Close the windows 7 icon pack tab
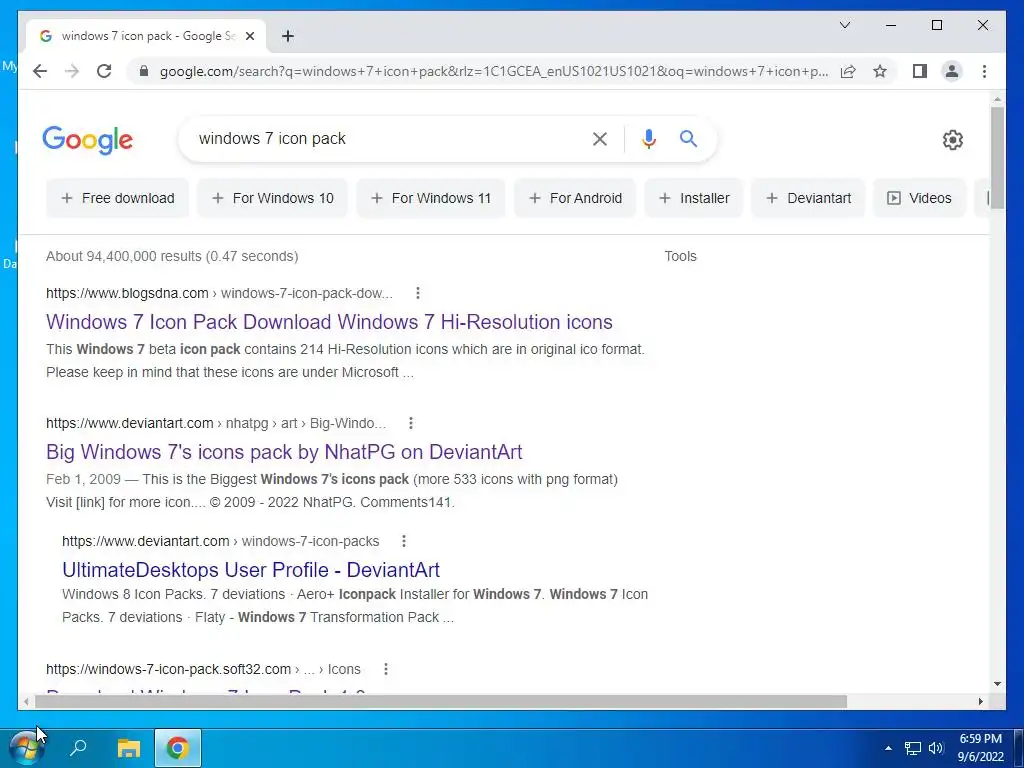The image size is (1024, 768). point(249,36)
